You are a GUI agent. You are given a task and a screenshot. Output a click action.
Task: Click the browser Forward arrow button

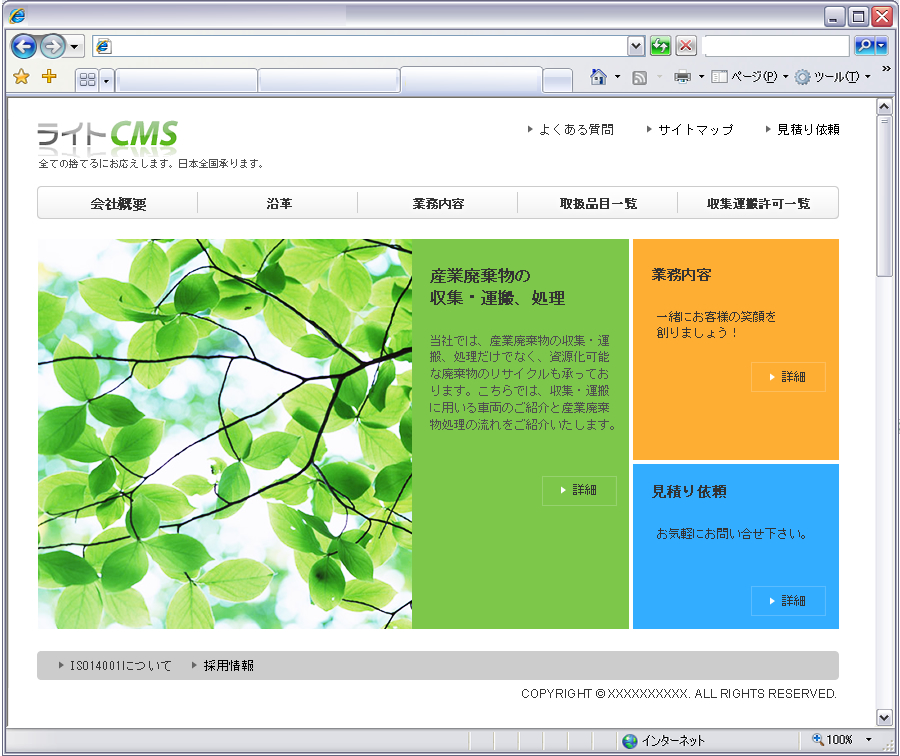point(52,46)
